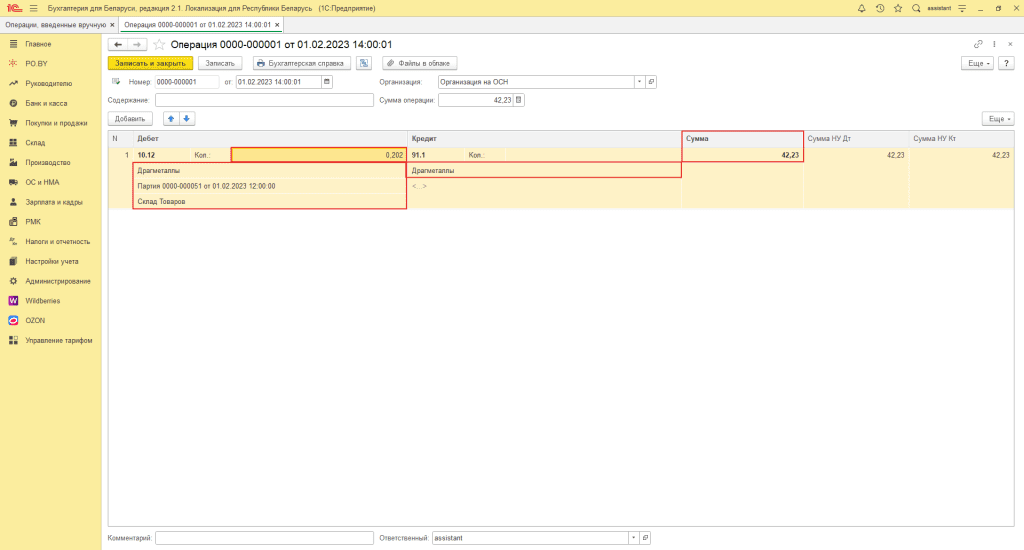Click the copy link chain icon
1024x550 pixels.
click(978, 44)
